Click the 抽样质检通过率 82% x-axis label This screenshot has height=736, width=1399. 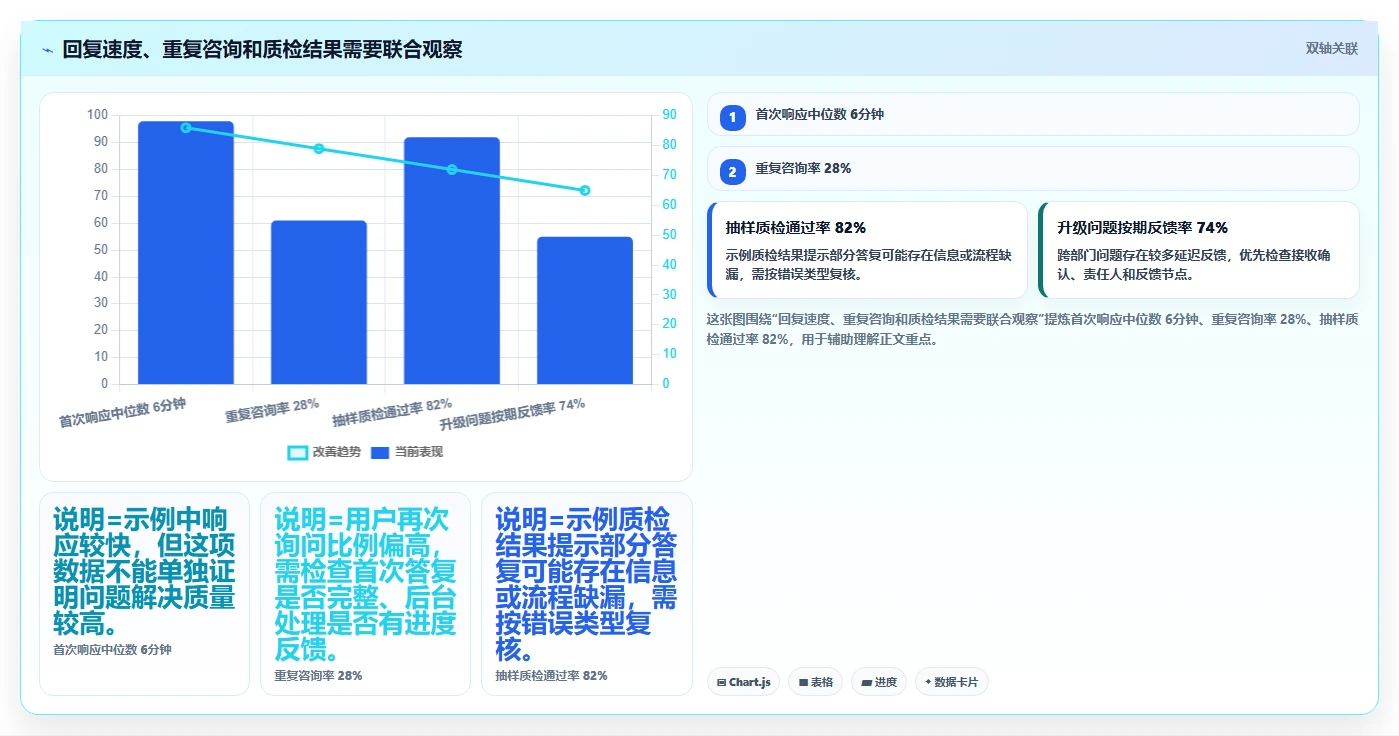pyautogui.click(x=392, y=413)
